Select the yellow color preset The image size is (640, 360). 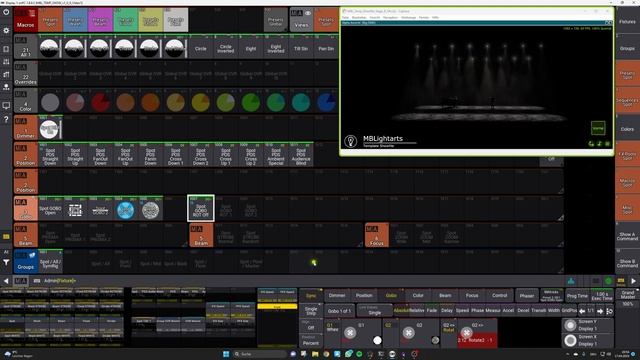tap(200, 102)
